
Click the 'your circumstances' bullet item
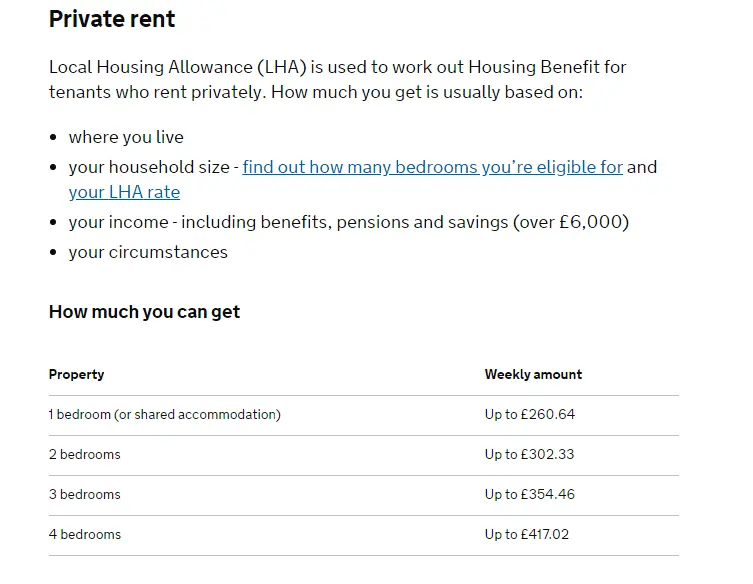[148, 252]
